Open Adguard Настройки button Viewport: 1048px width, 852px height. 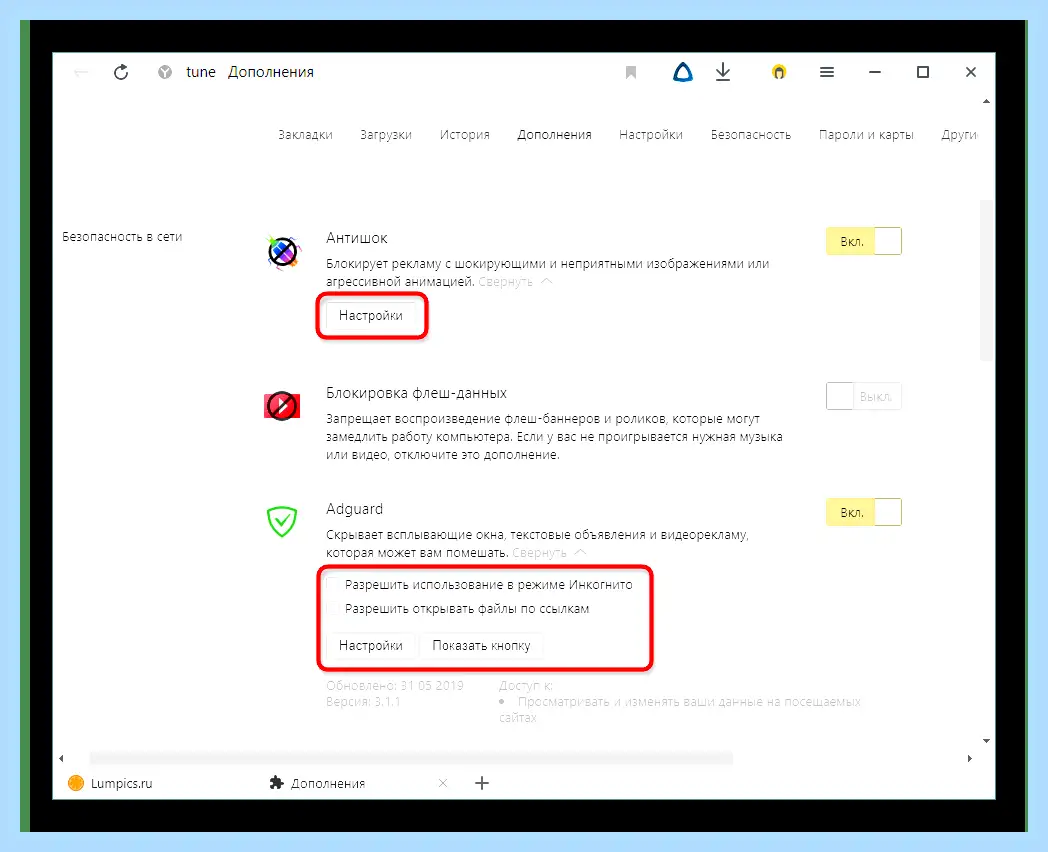[x=371, y=646]
